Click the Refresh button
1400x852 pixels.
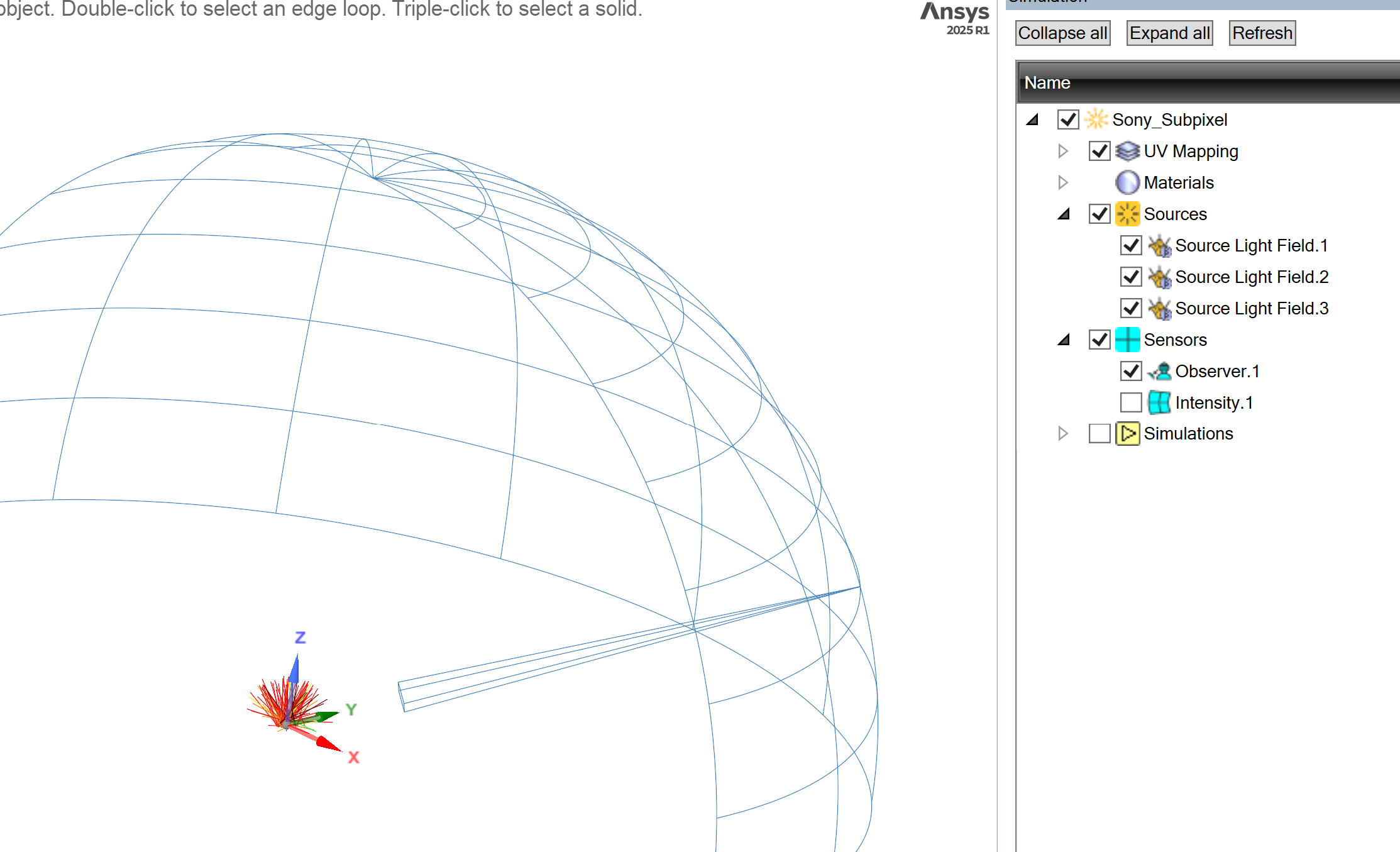click(x=1262, y=33)
